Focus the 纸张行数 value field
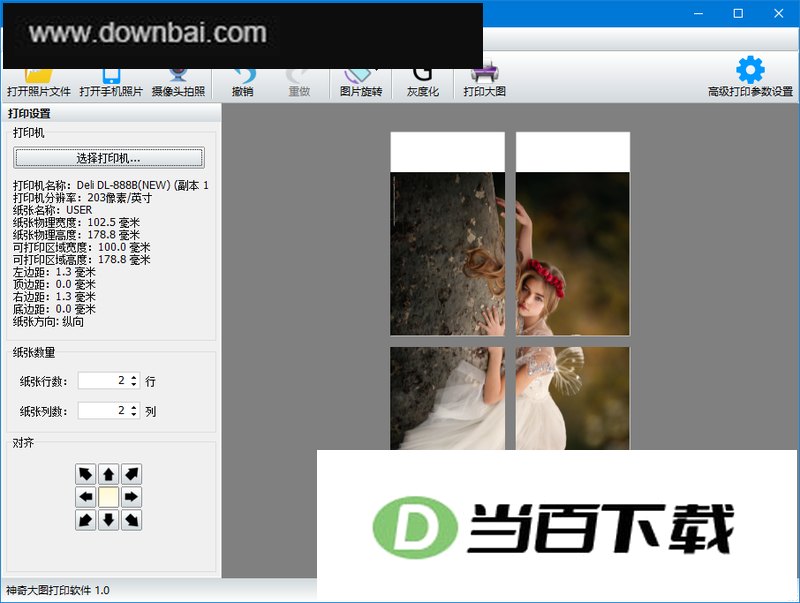Screen dimensions: 800x603 [104, 381]
